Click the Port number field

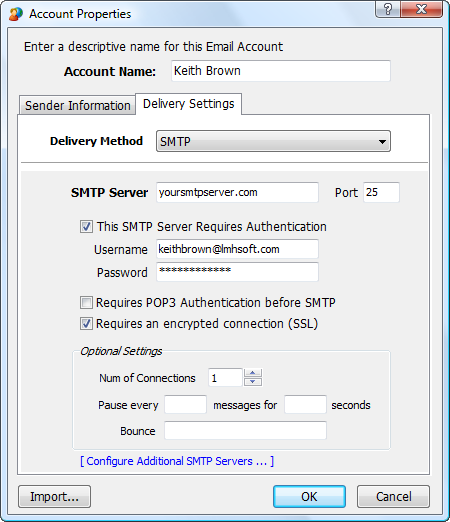pos(381,192)
